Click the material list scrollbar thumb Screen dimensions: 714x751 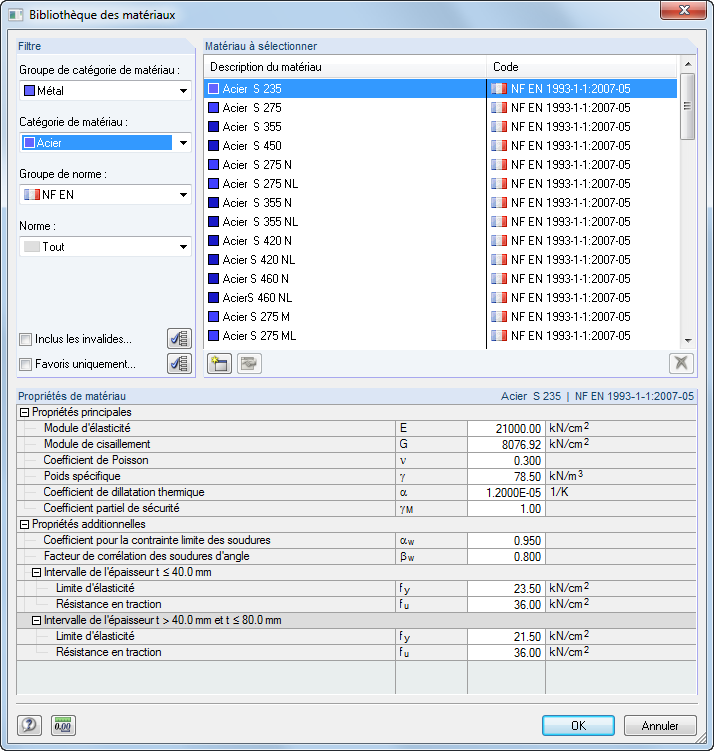pyautogui.click(x=688, y=106)
